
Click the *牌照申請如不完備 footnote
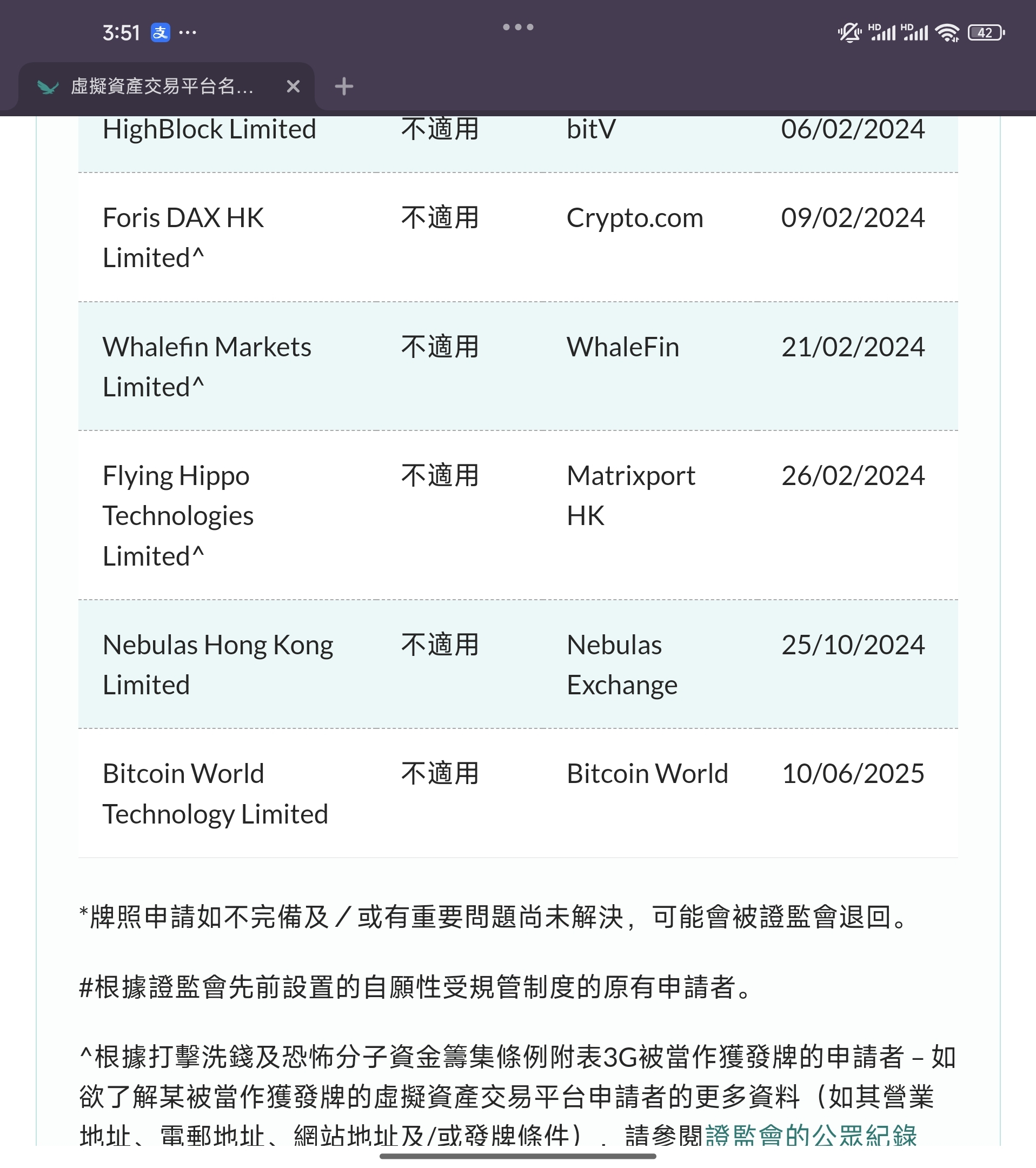point(493,917)
